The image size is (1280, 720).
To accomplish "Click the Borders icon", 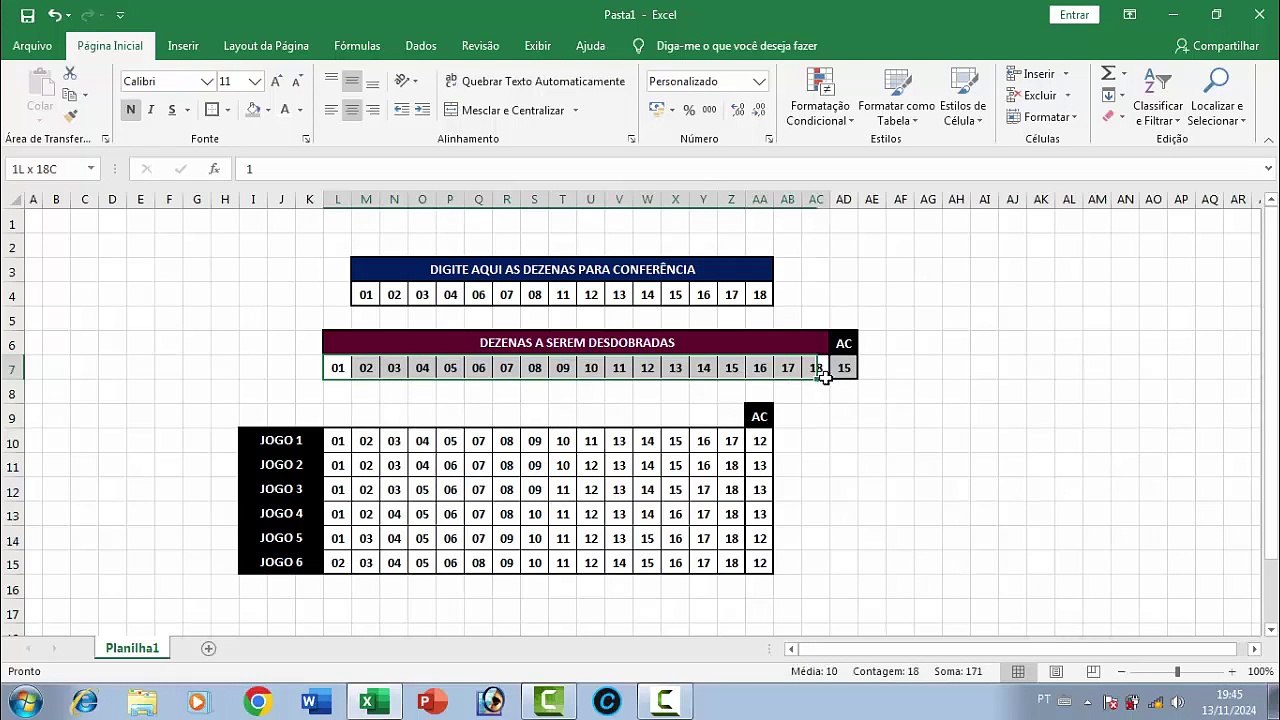I will tap(211, 110).
